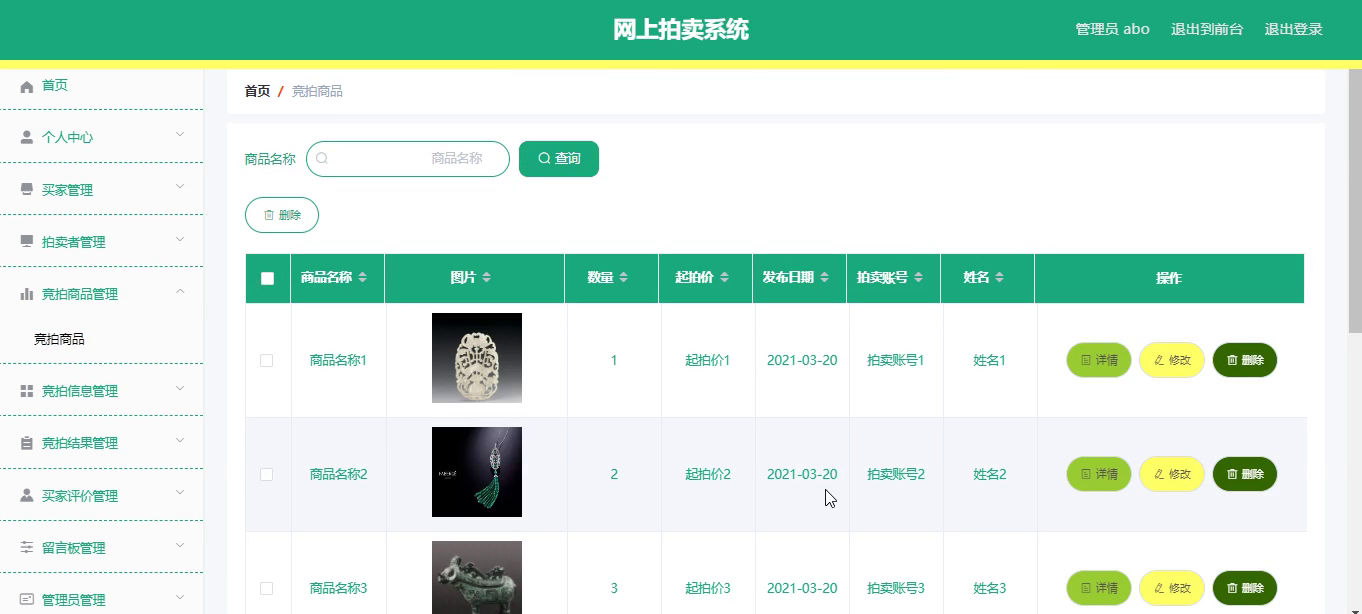Open the 竞拍商品 submenu item

tap(101, 339)
